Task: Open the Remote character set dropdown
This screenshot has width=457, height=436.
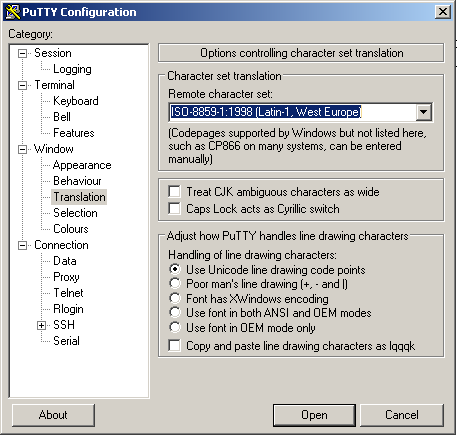Action: (x=424, y=112)
